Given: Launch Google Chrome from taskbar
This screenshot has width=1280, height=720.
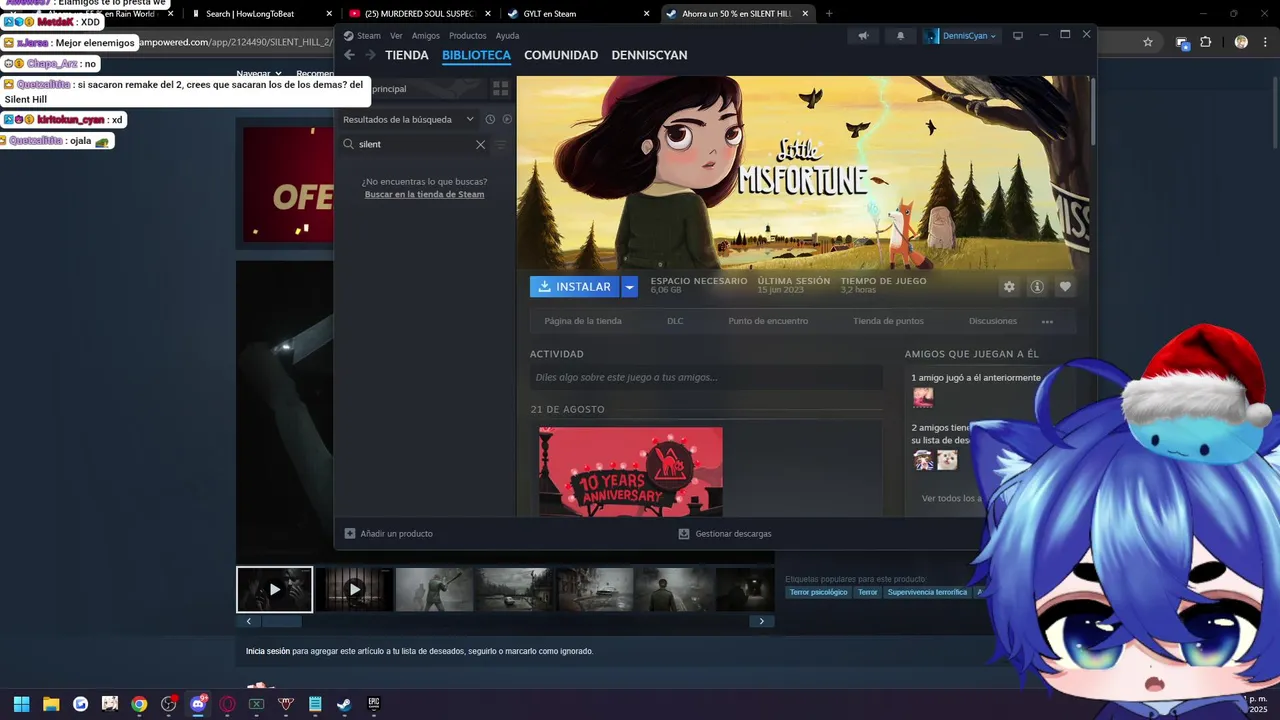Looking at the screenshot, I should [139, 704].
